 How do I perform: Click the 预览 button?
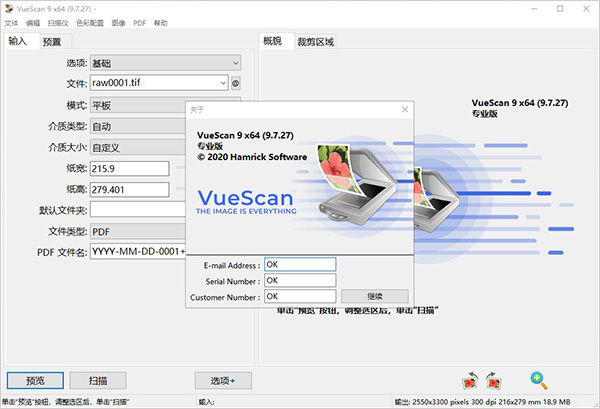pyautogui.click(x=35, y=381)
